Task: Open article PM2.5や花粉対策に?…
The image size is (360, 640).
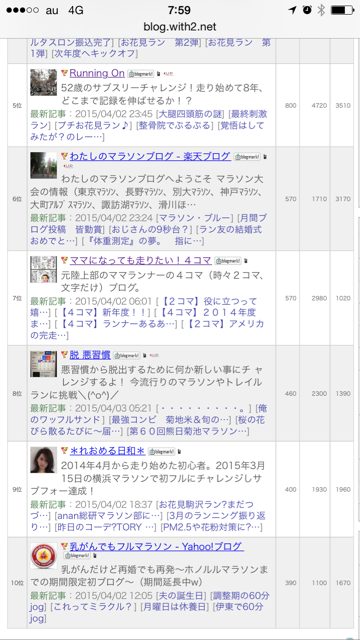Action: pos(211,527)
